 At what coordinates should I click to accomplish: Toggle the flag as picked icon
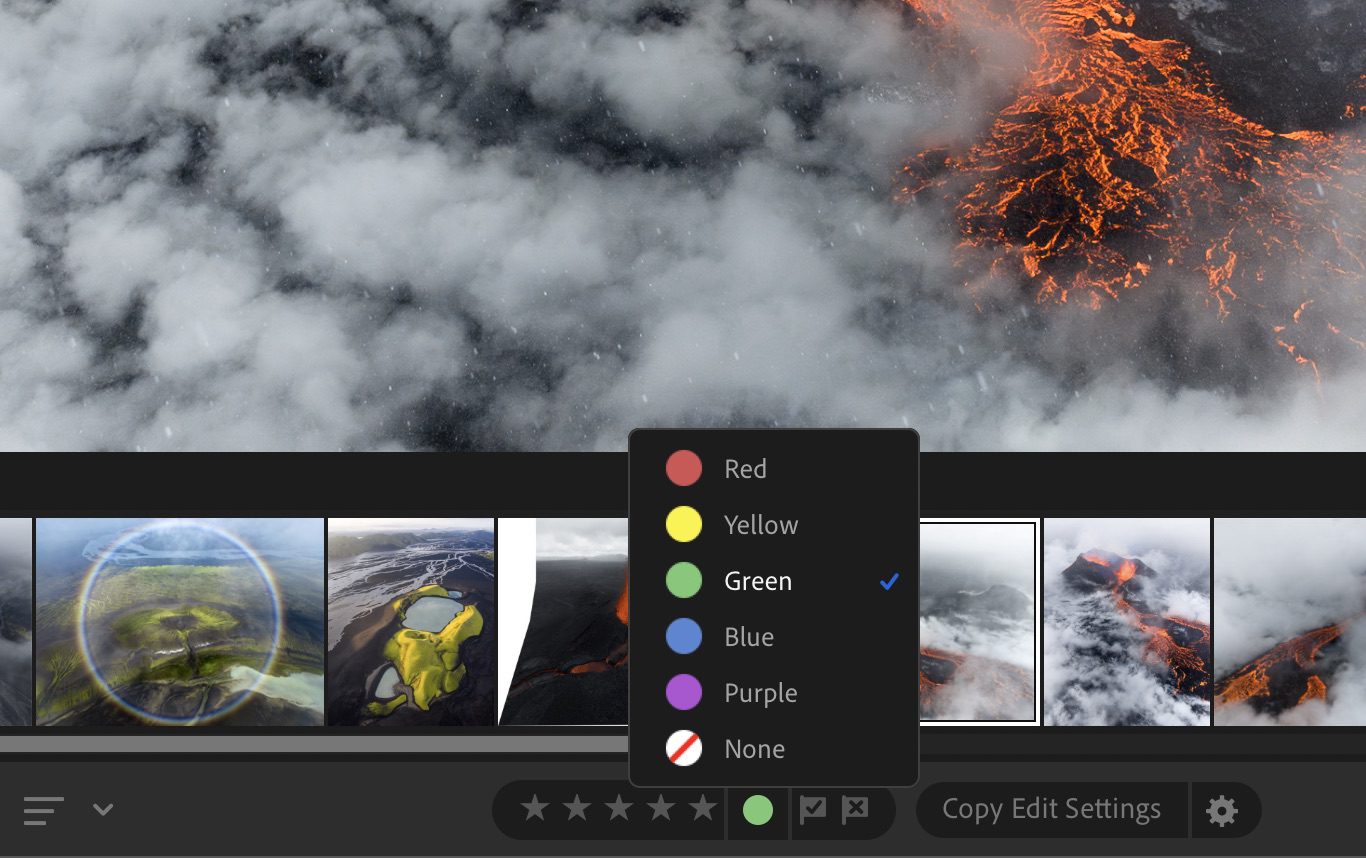813,809
